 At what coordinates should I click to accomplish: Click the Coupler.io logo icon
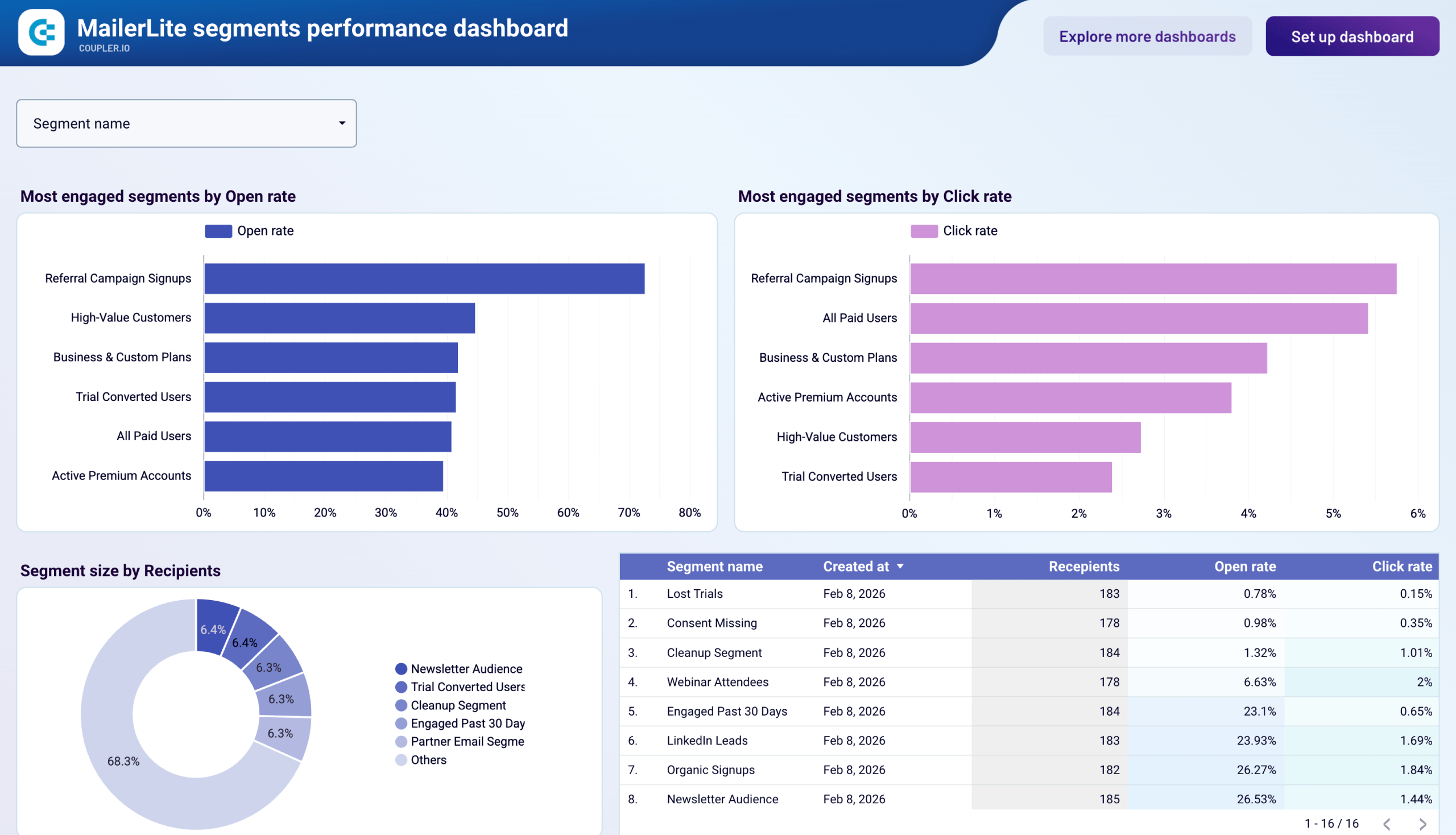point(41,33)
